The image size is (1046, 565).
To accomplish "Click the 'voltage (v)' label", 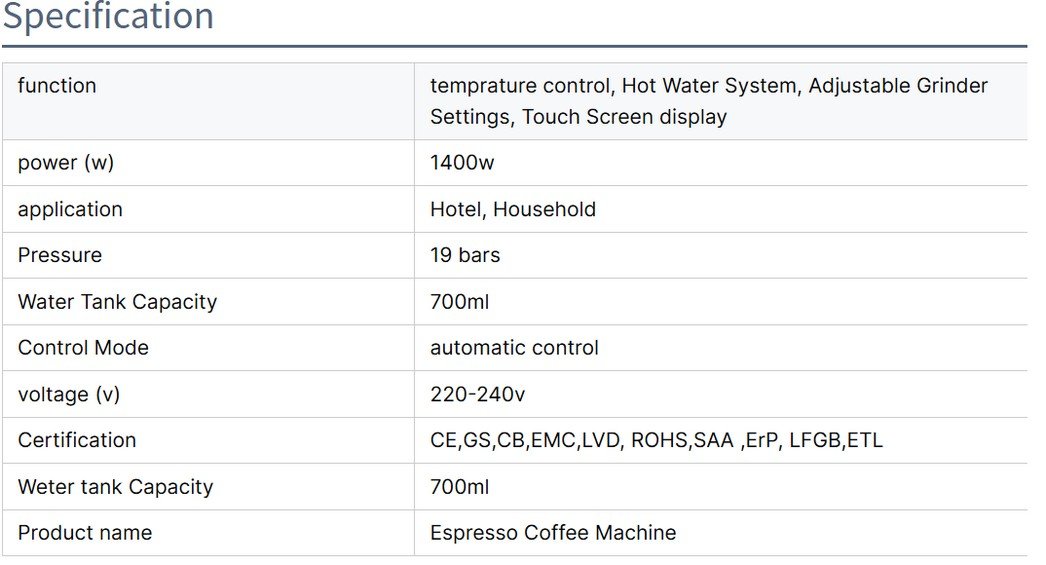I will [69, 394].
